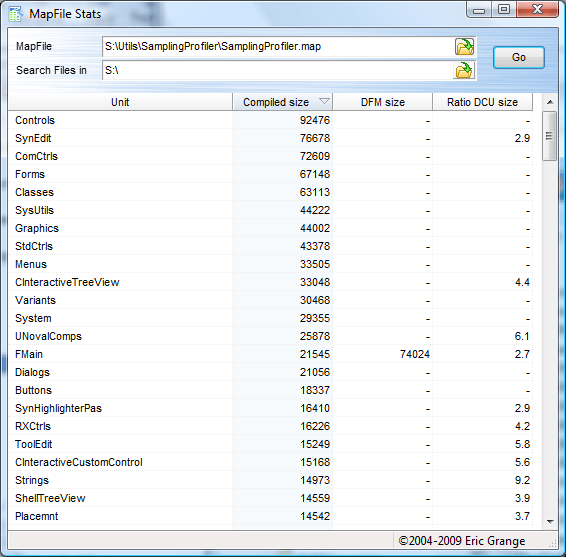
Task: Sort by Ratio DCU size column header
Action: pyautogui.click(x=482, y=102)
